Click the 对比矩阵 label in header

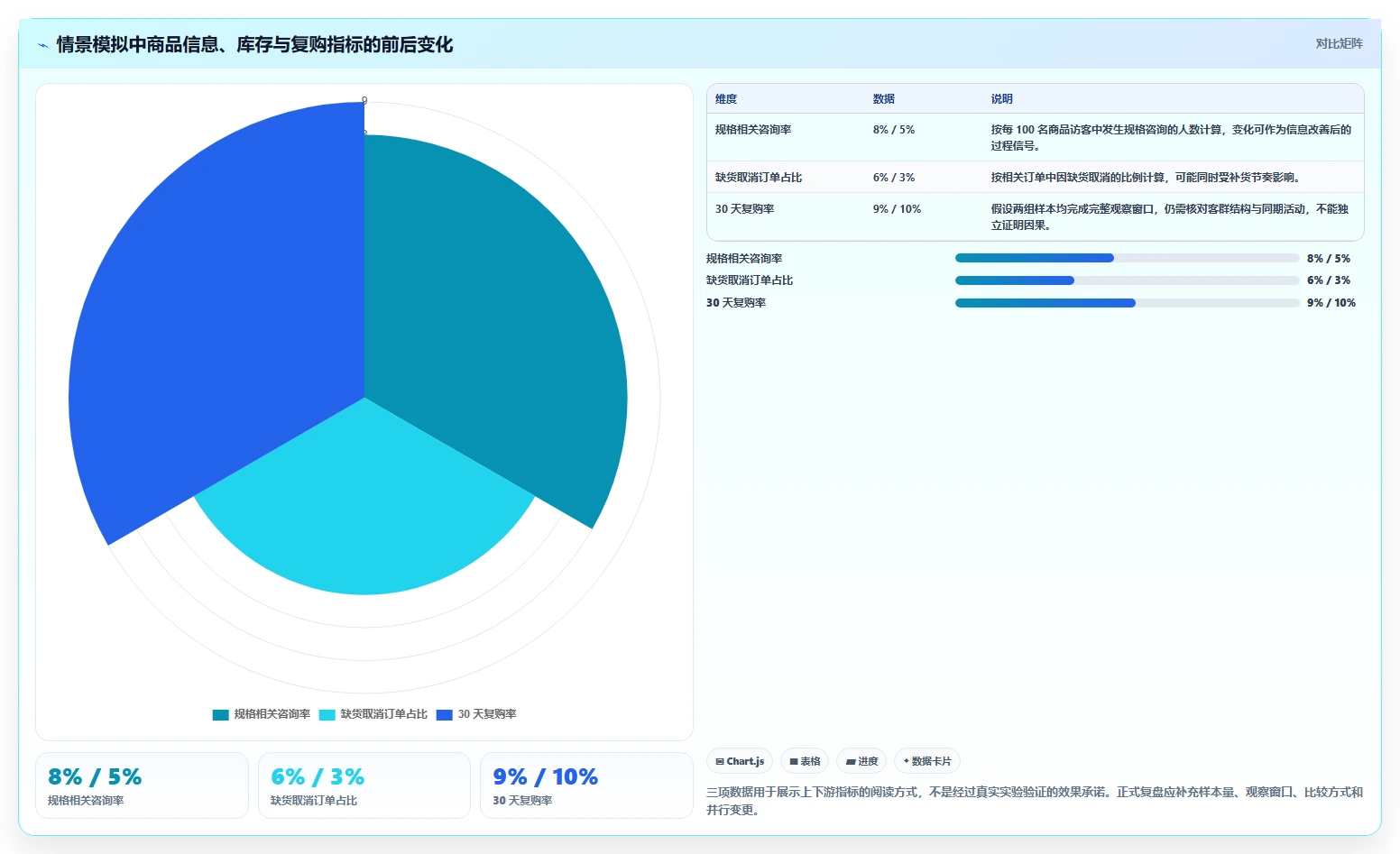click(x=1339, y=43)
